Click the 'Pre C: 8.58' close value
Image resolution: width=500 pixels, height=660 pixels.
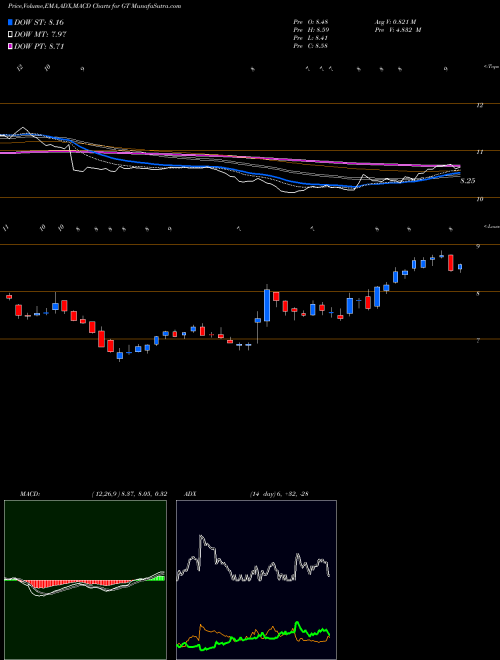[311, 46]
